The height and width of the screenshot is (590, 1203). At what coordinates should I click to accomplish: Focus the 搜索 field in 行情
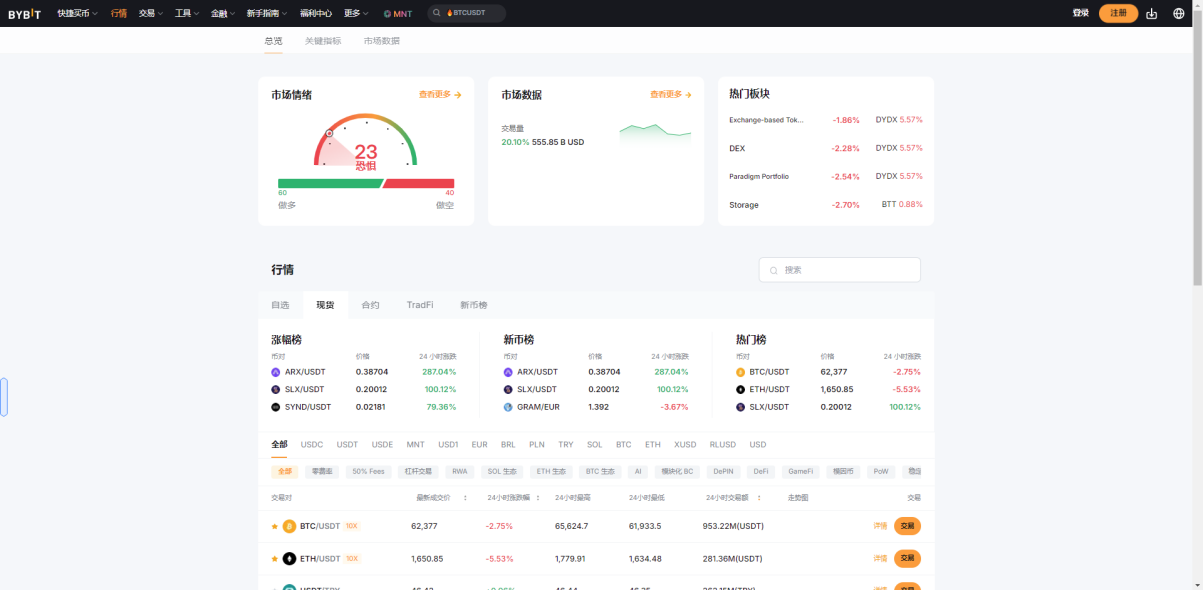pos(840,270)
